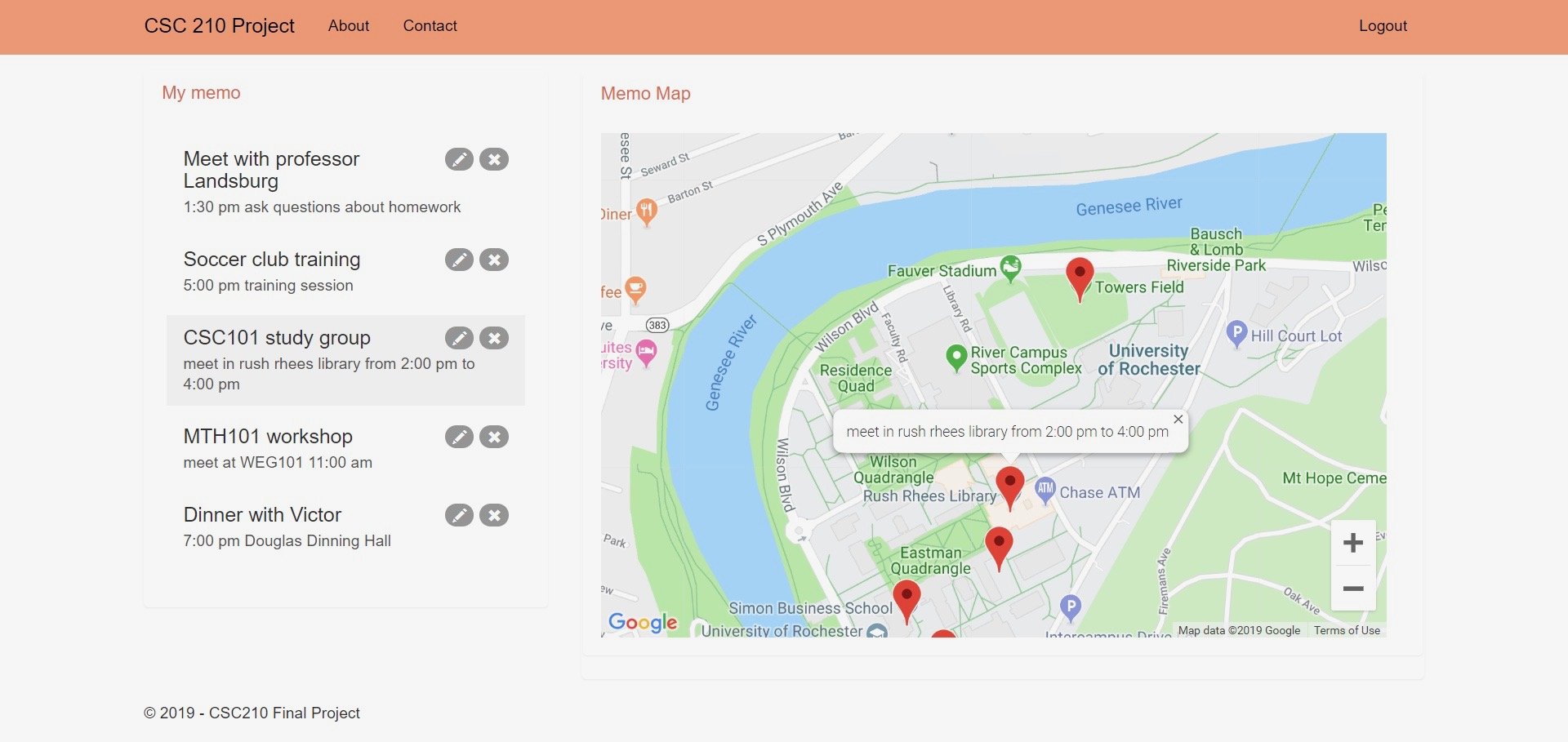
Task: Edit the CSC101 study group memo
Action: pos(459,338)
